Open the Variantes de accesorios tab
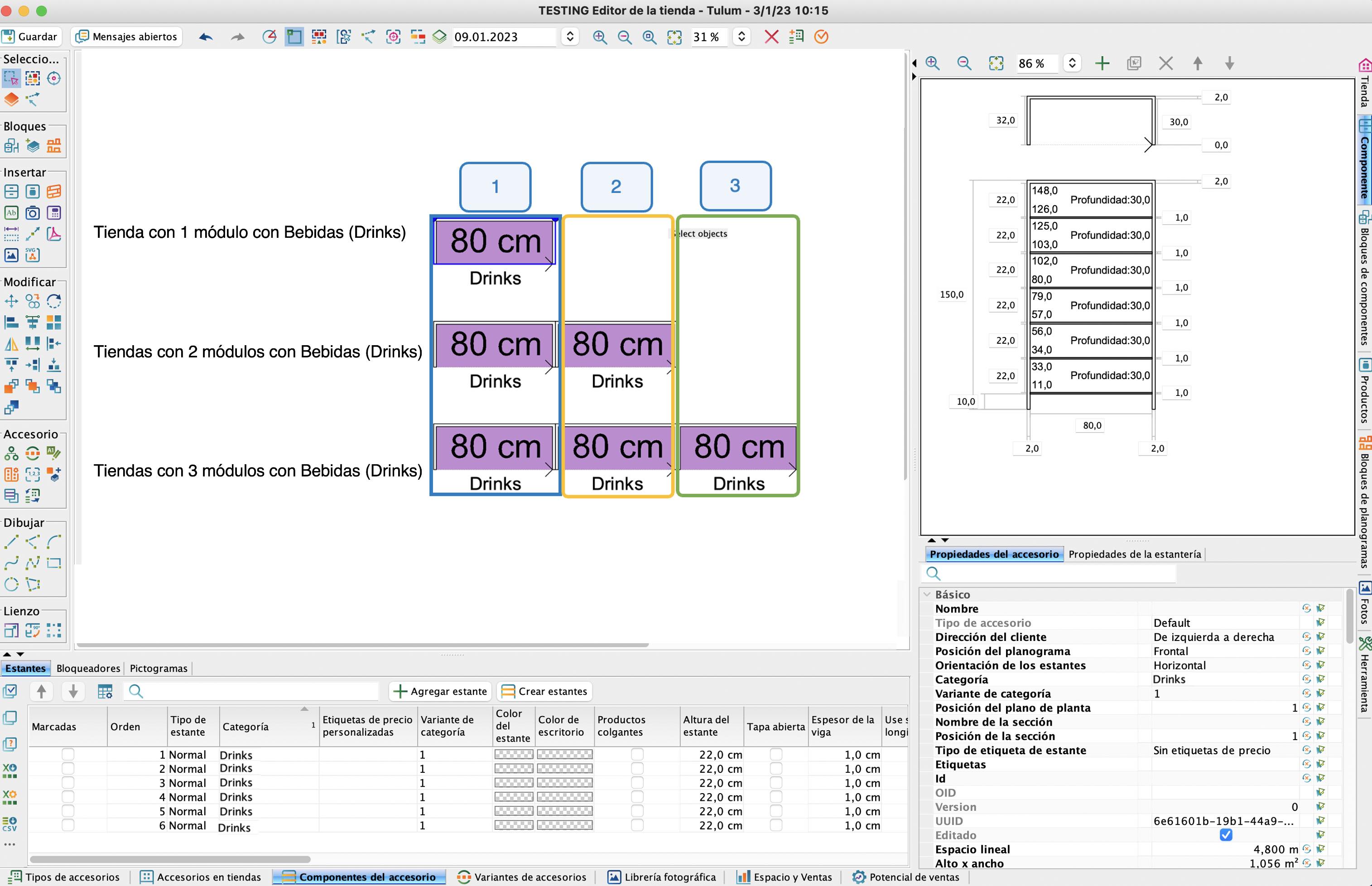The height and width of the screenshot is (886, 1372). pyautogui.click(x=522, y=877)
